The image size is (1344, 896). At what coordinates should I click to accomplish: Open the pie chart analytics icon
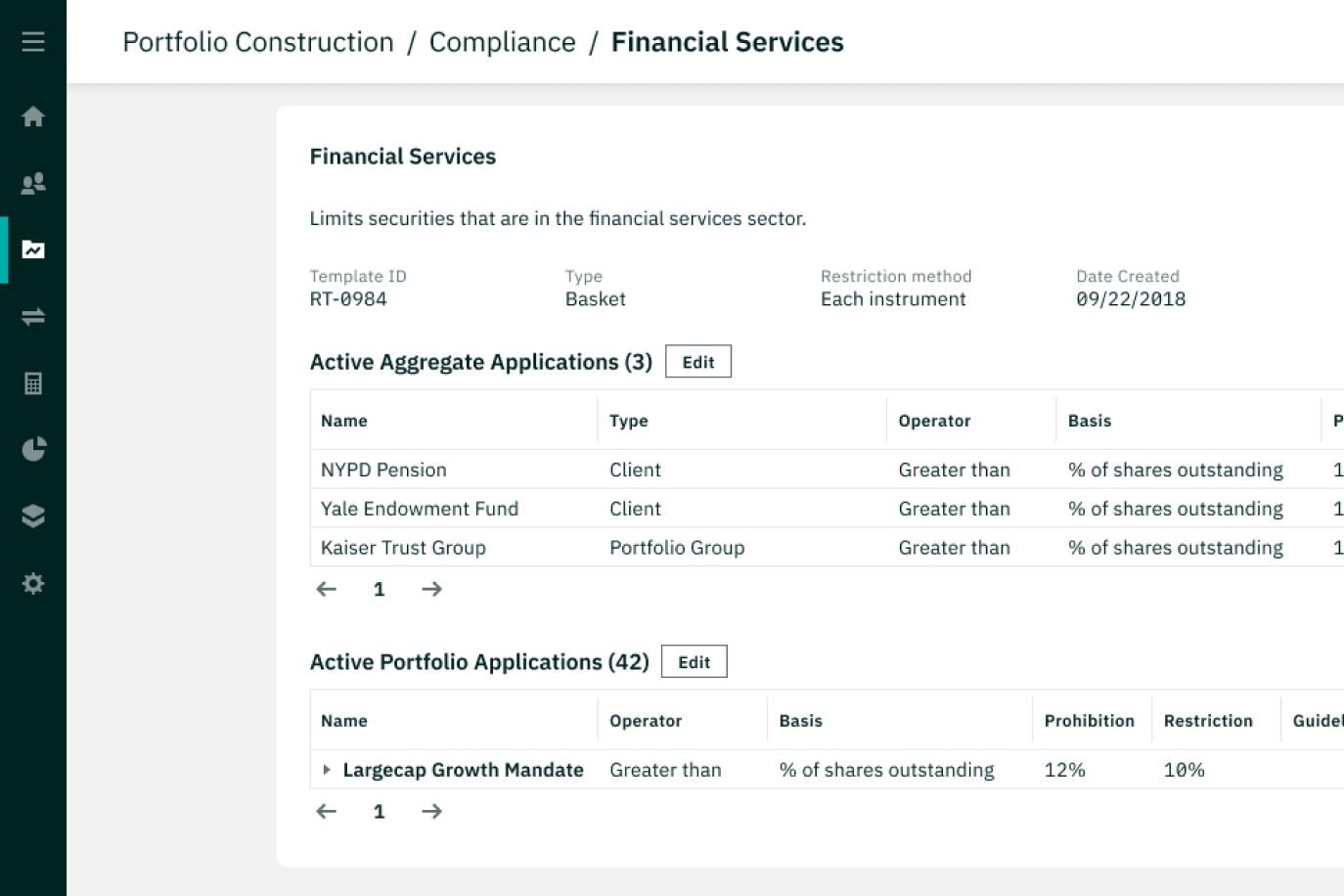(x=32, y=449)
